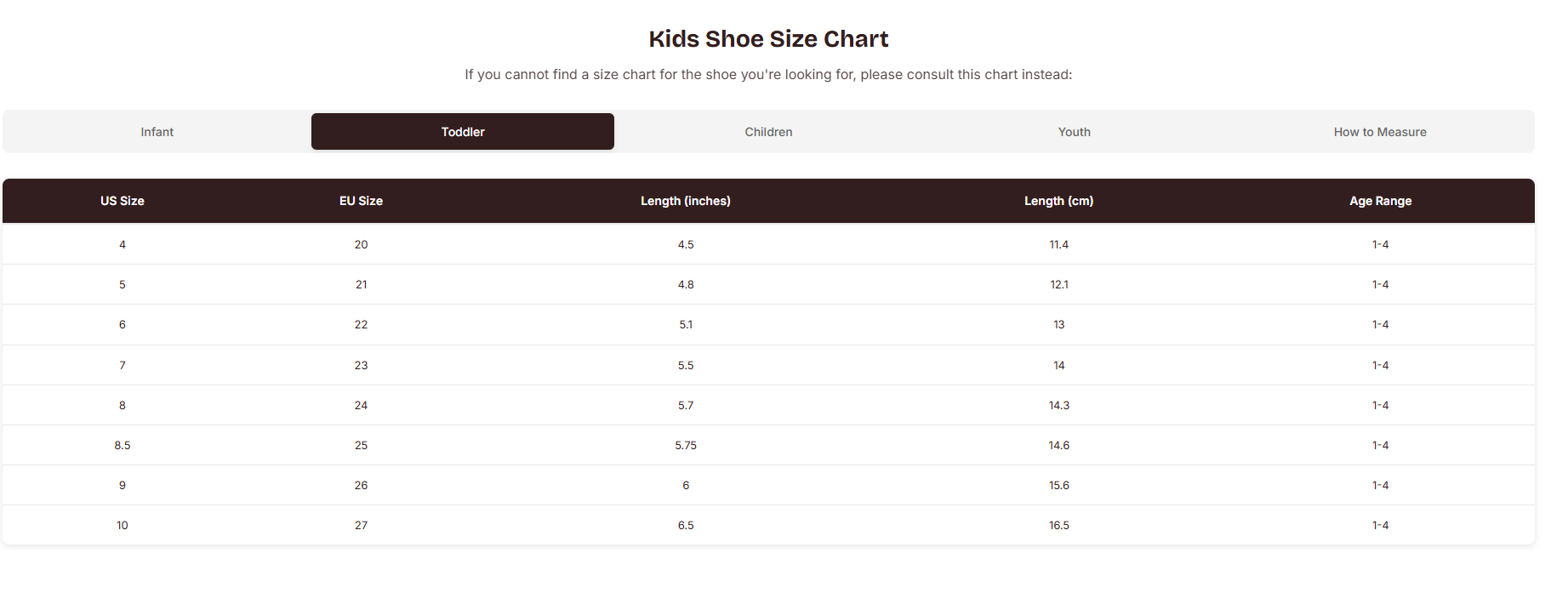
Task: Click the 11.4 cm length cell
Action: click(1058, 244)
